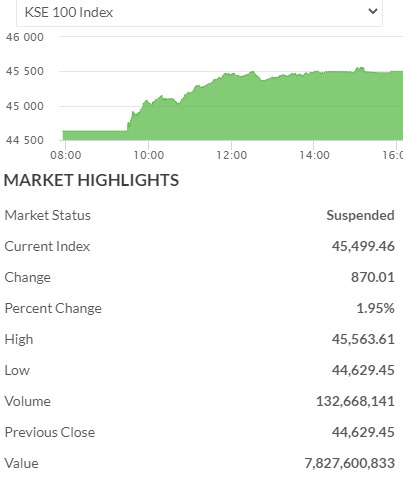Click the Change value 870.01
403x478 pixels.
point(373,277)
